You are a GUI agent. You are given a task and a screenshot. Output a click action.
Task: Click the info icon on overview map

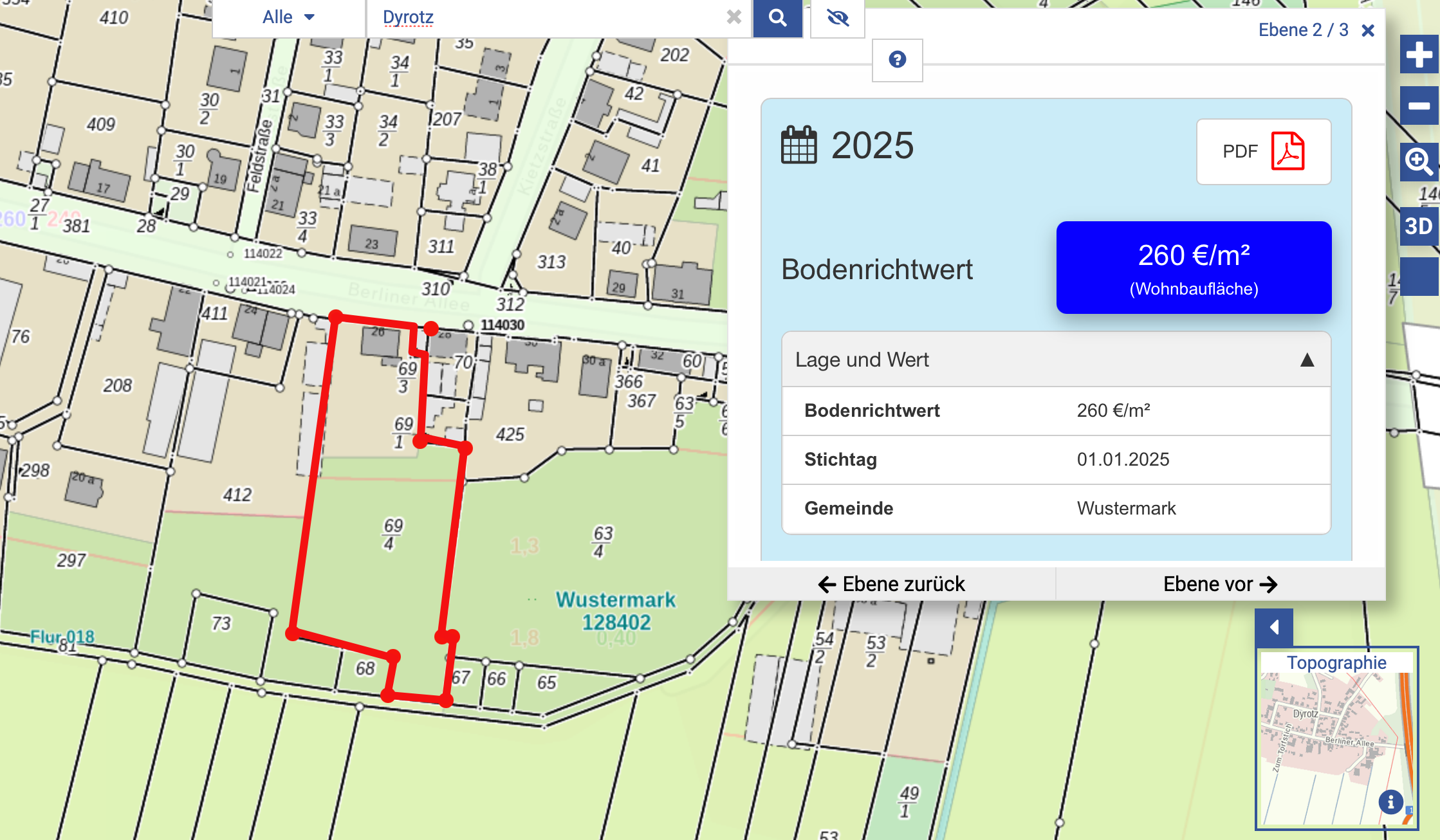1390,802
